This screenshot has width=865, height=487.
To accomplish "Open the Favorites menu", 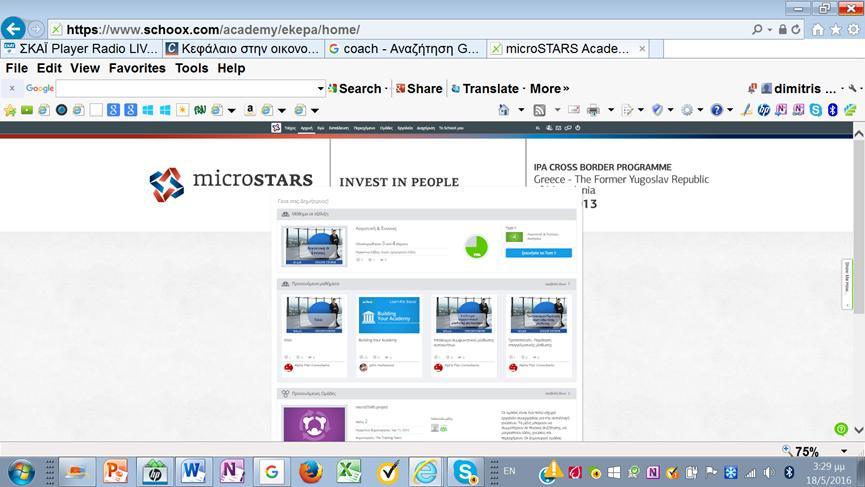I will click(x=137, y=68).
